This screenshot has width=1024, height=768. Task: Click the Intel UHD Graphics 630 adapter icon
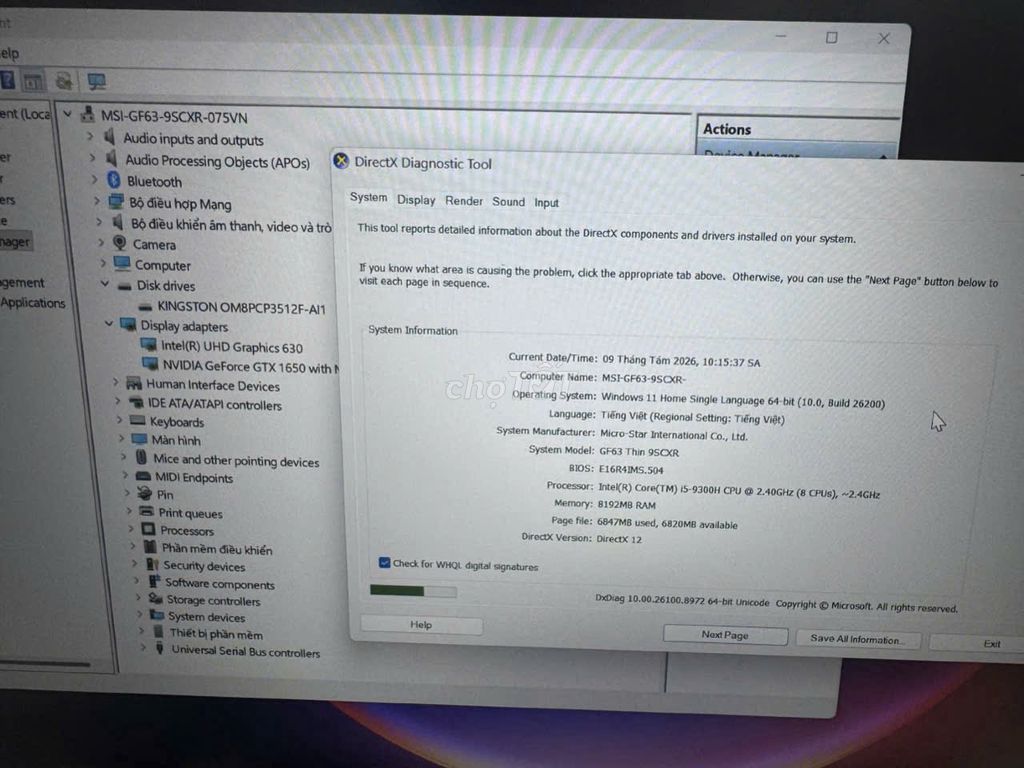(149, 345)
